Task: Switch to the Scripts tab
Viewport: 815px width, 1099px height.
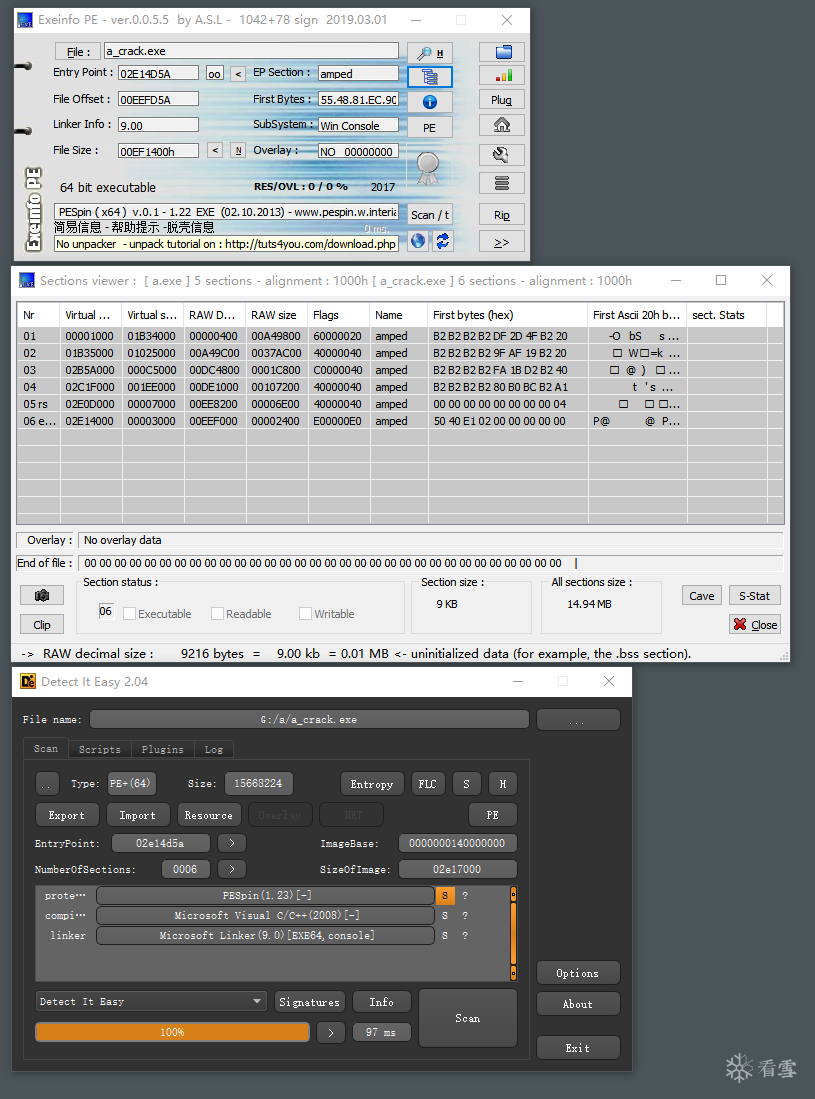Action: (x=100, y=749)
